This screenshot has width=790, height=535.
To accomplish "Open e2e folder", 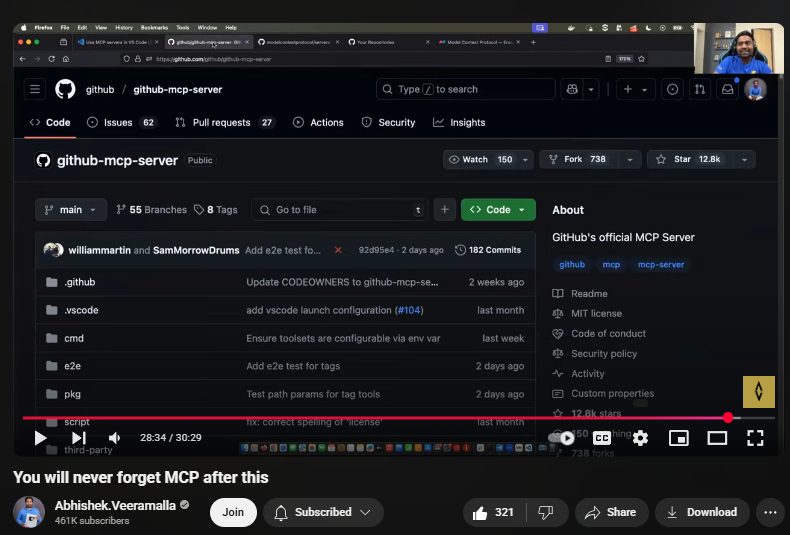I will coord(73,366).
